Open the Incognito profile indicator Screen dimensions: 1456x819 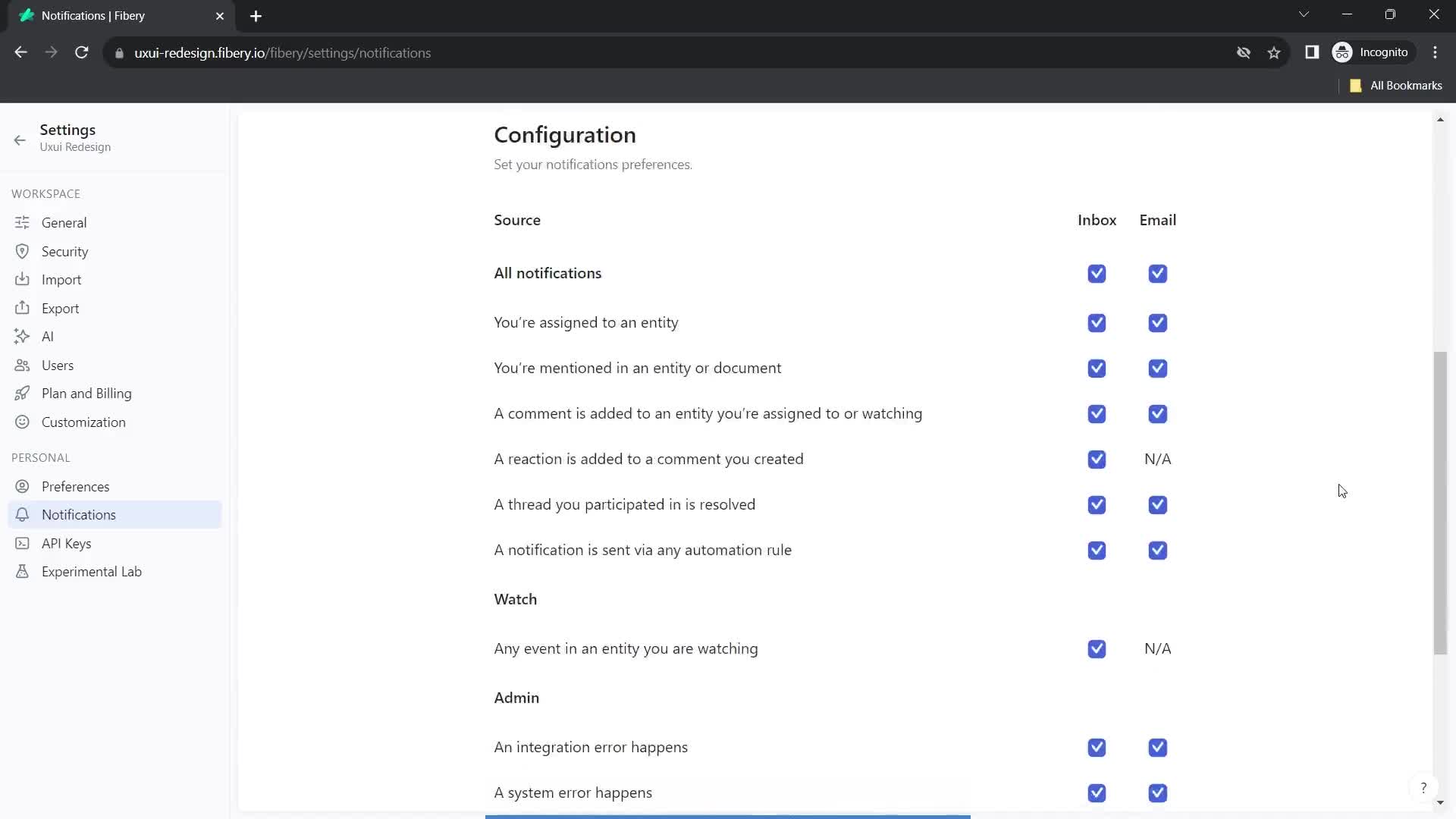coord(1373,52)
